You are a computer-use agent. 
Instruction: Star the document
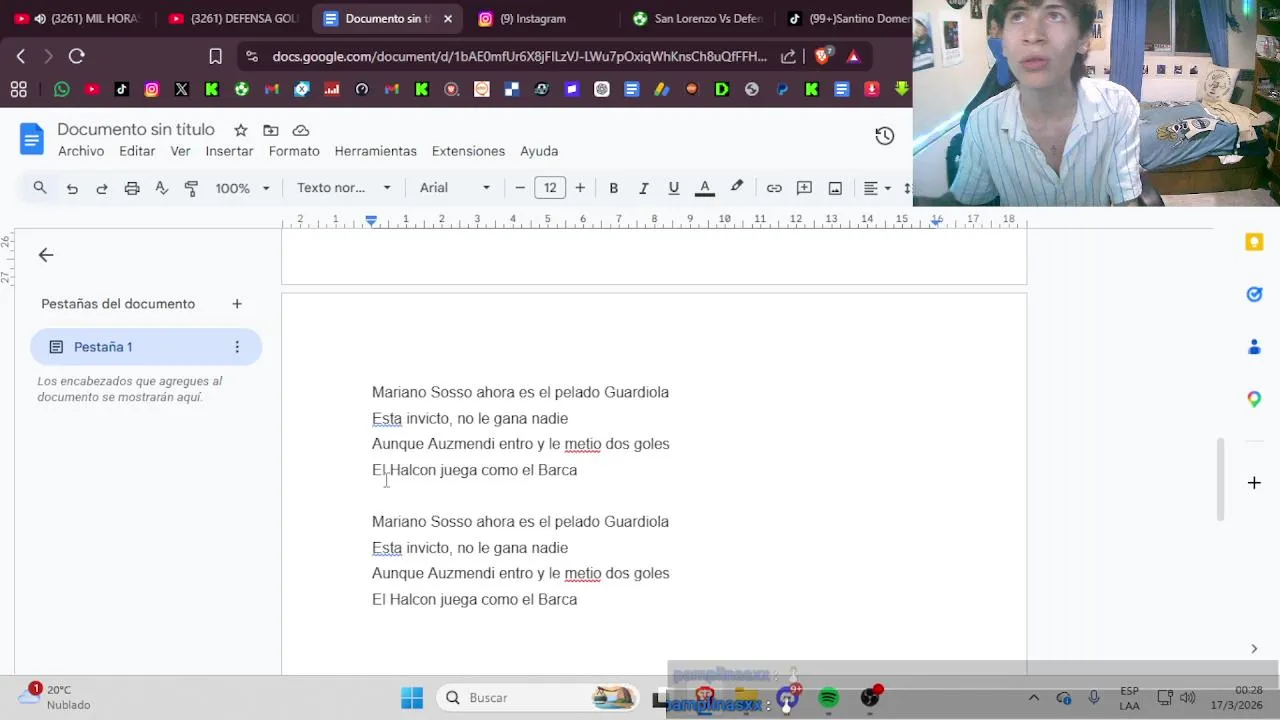241,130
